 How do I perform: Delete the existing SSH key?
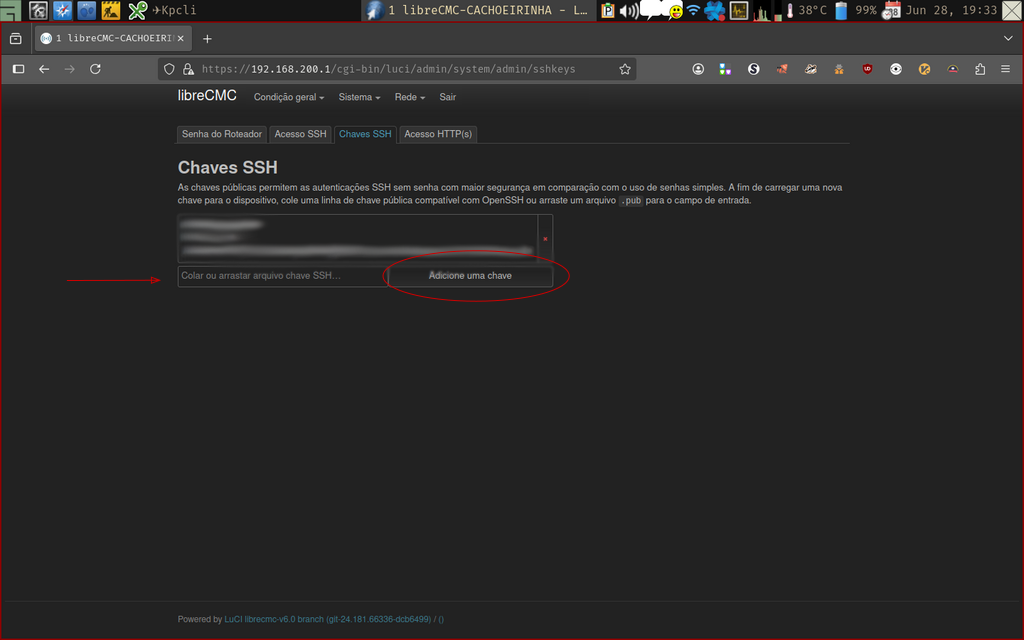point(545,239)
